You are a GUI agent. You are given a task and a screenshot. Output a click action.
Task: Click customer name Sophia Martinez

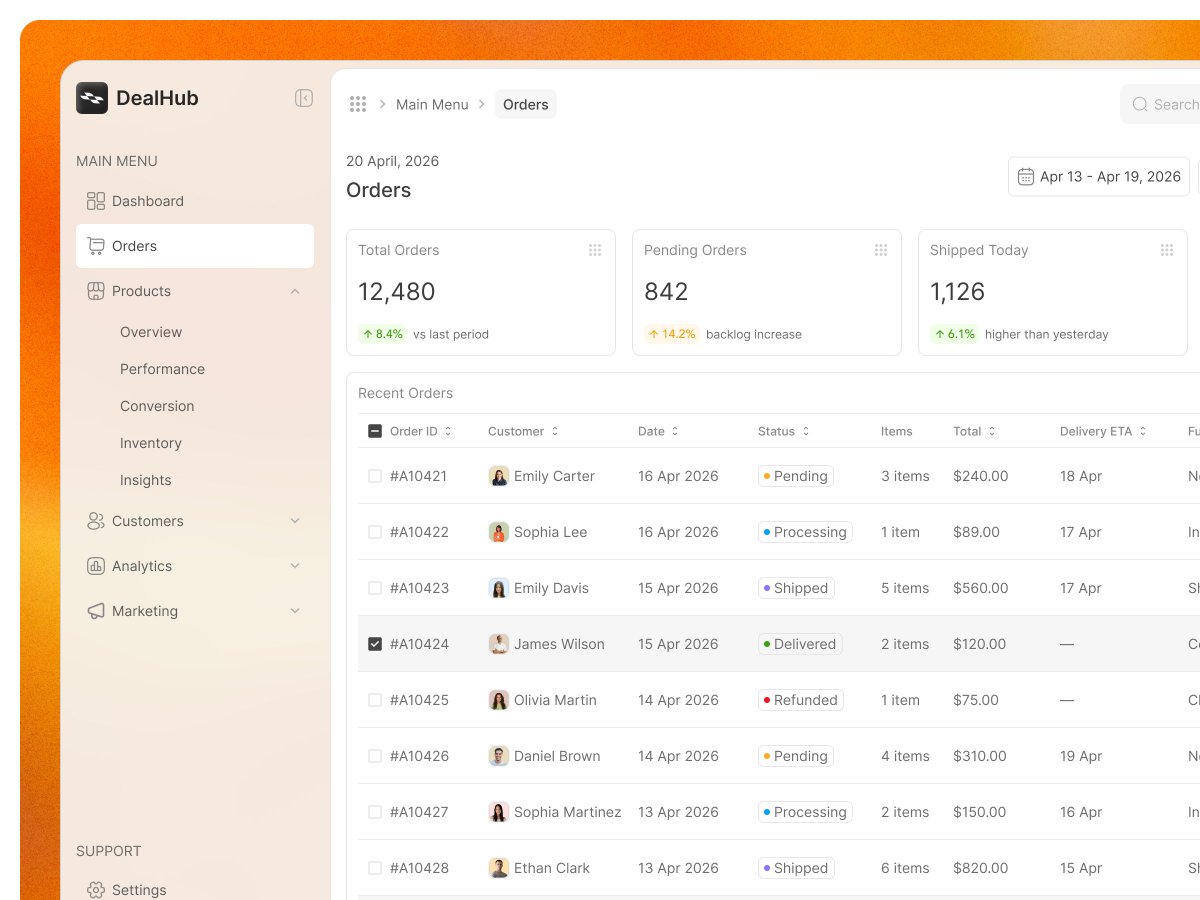point(568,812)
